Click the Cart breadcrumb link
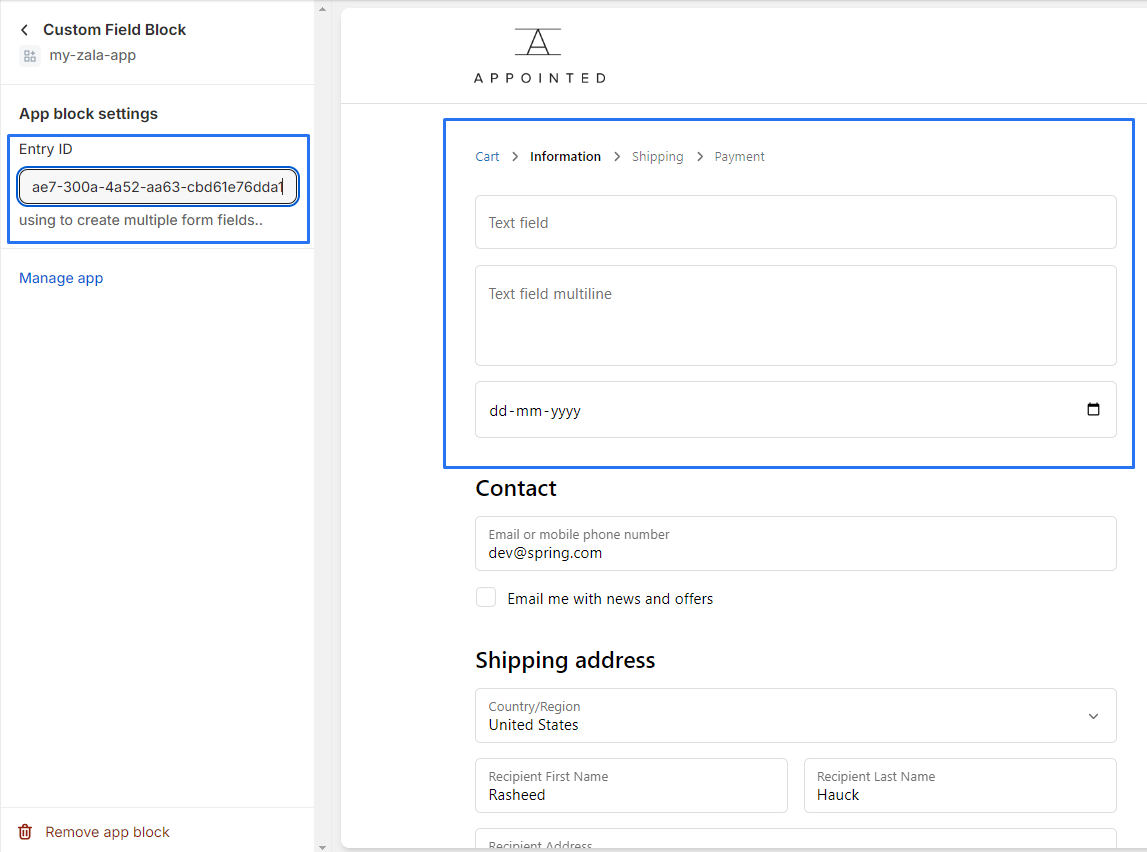The height and width of the screenshot is (852, 1147). (487, 157)
